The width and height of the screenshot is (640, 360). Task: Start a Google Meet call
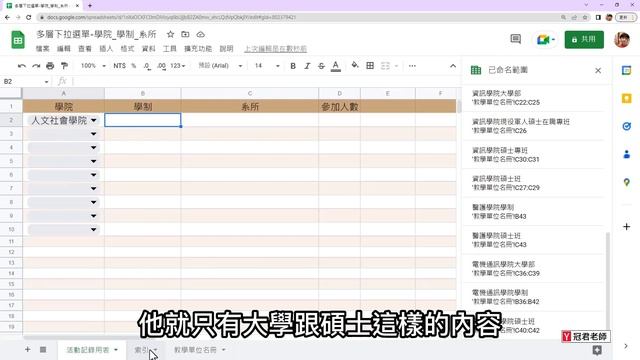tap(545, 40)
